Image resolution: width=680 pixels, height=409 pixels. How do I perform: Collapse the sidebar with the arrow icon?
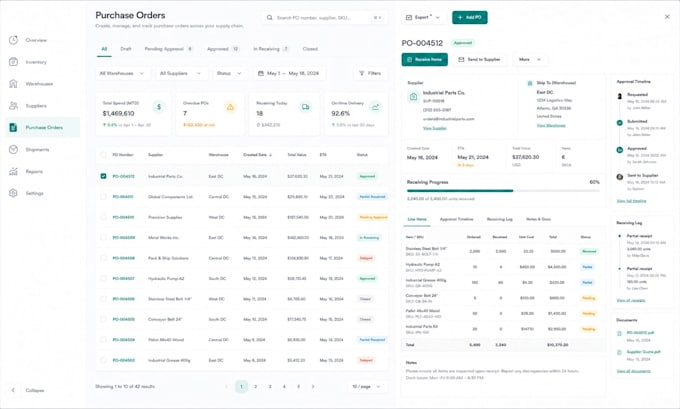coord(13,390)
